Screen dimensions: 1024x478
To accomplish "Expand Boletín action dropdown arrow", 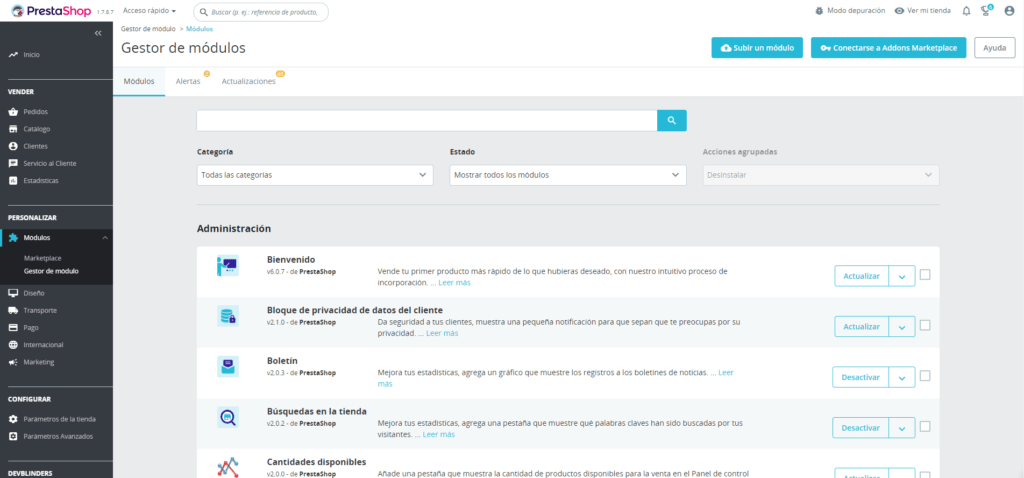I will click(902, 377).
